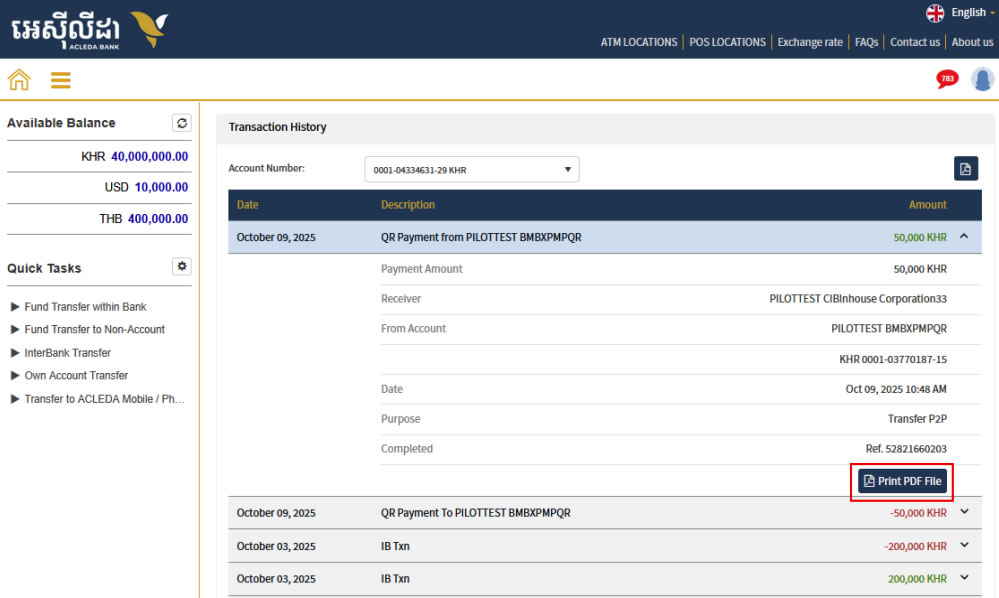
Task: Open InterBank Transfer quick task
Action: 67,353
